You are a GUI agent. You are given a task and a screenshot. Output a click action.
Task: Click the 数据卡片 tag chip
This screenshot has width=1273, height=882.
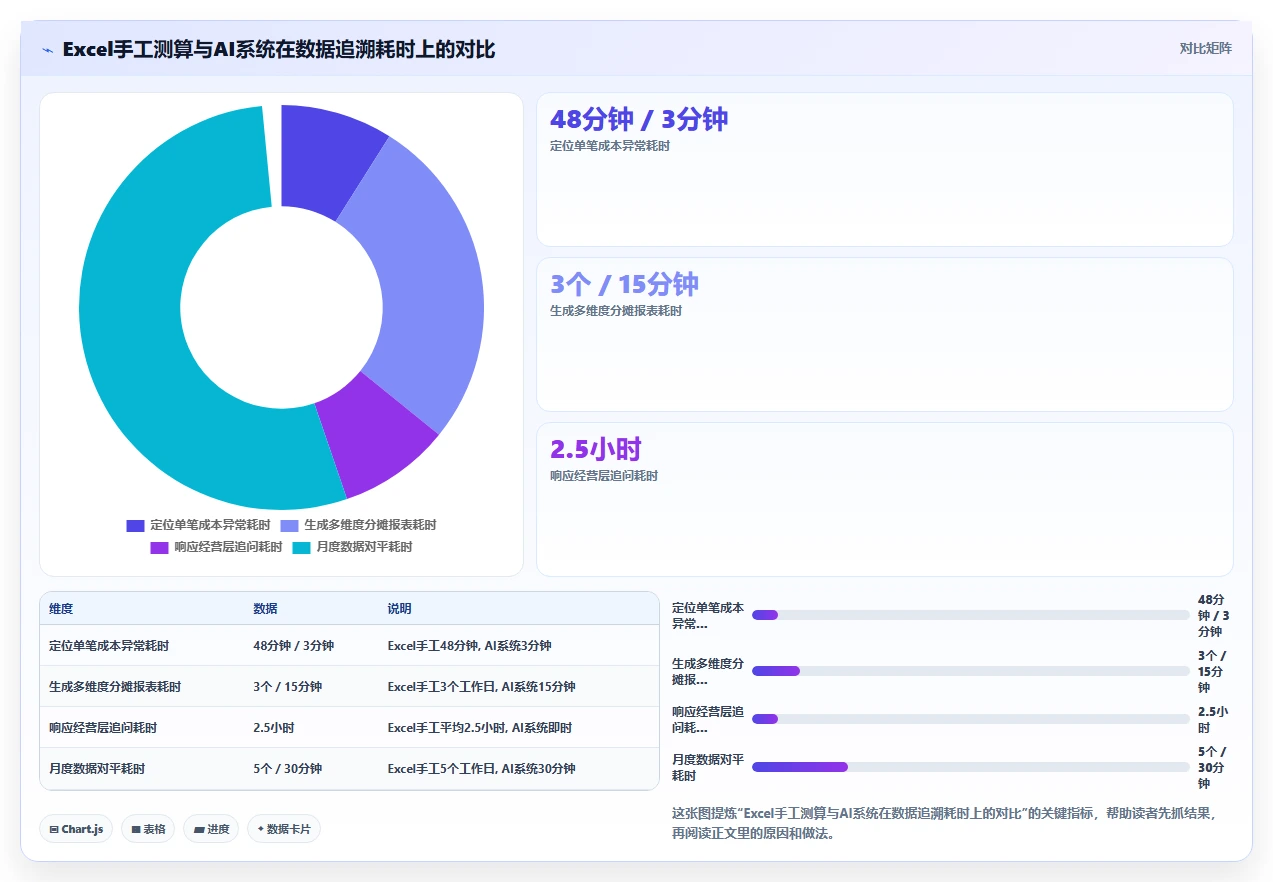coord(284,829)
